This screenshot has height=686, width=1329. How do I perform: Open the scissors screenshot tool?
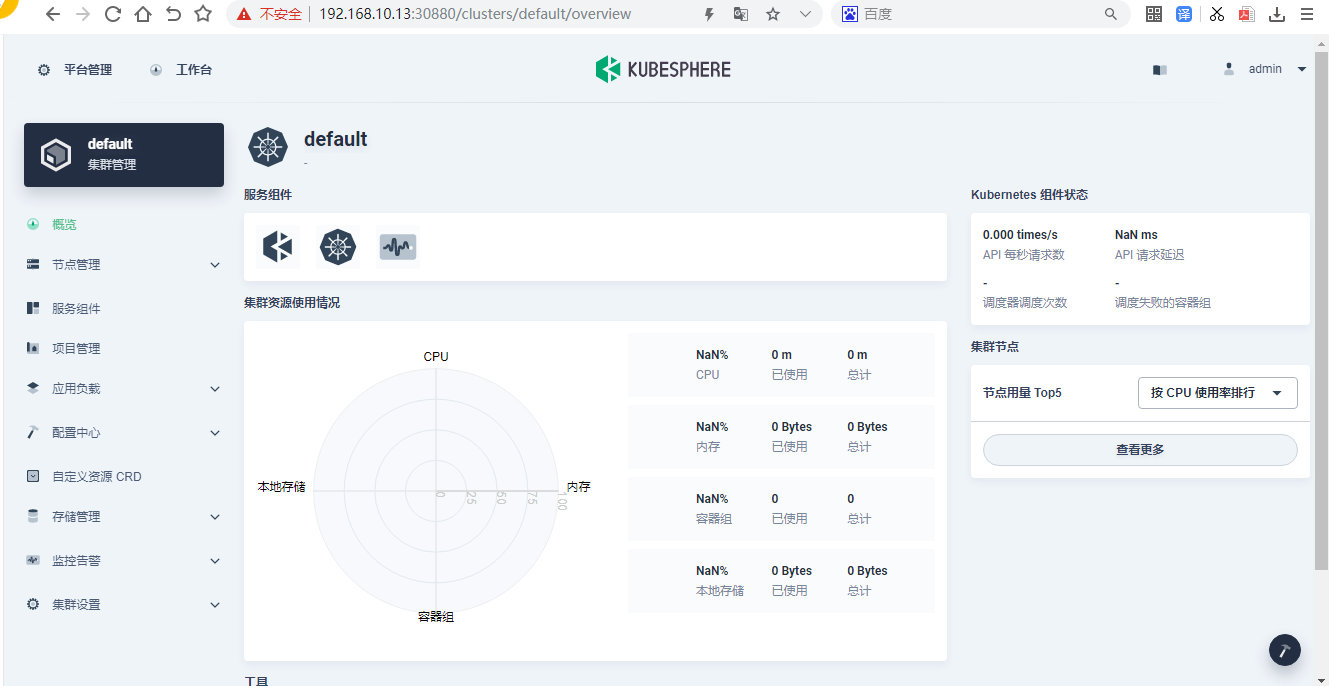[x=1217, y=14]
